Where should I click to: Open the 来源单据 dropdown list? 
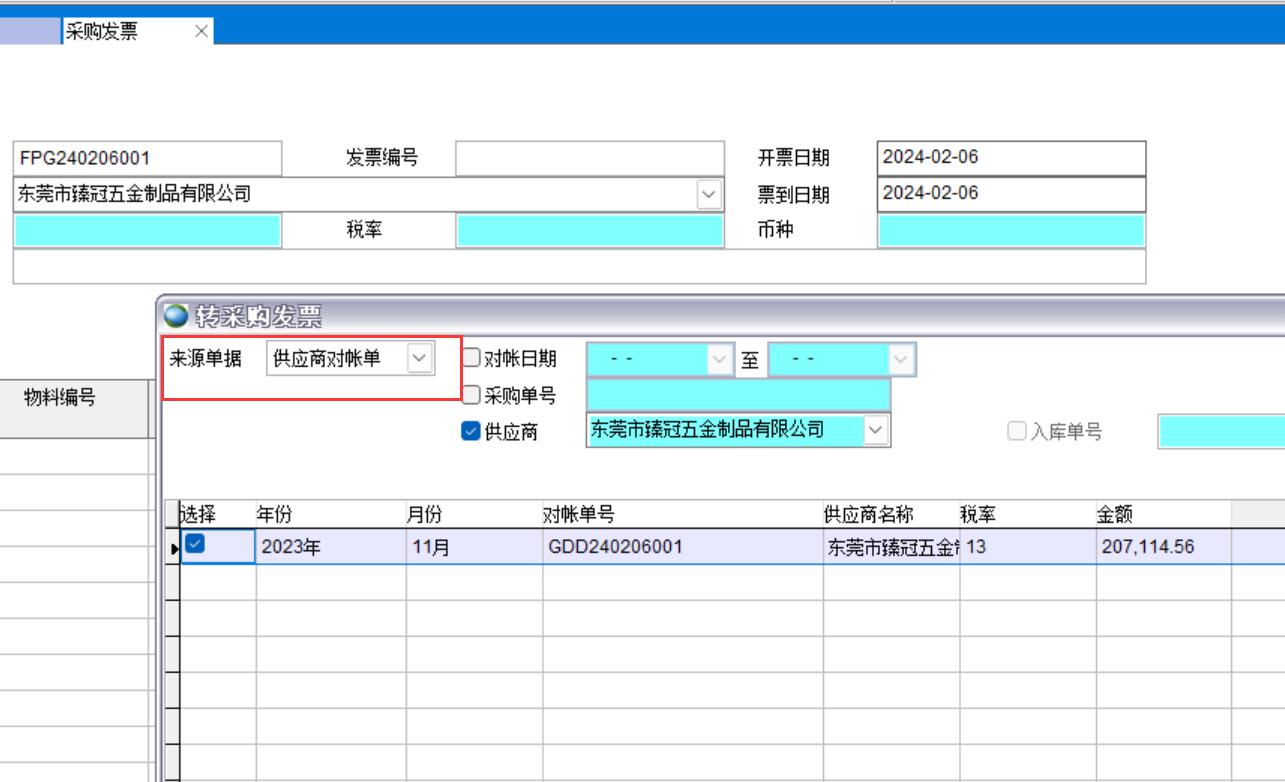[x=420, y=358]
